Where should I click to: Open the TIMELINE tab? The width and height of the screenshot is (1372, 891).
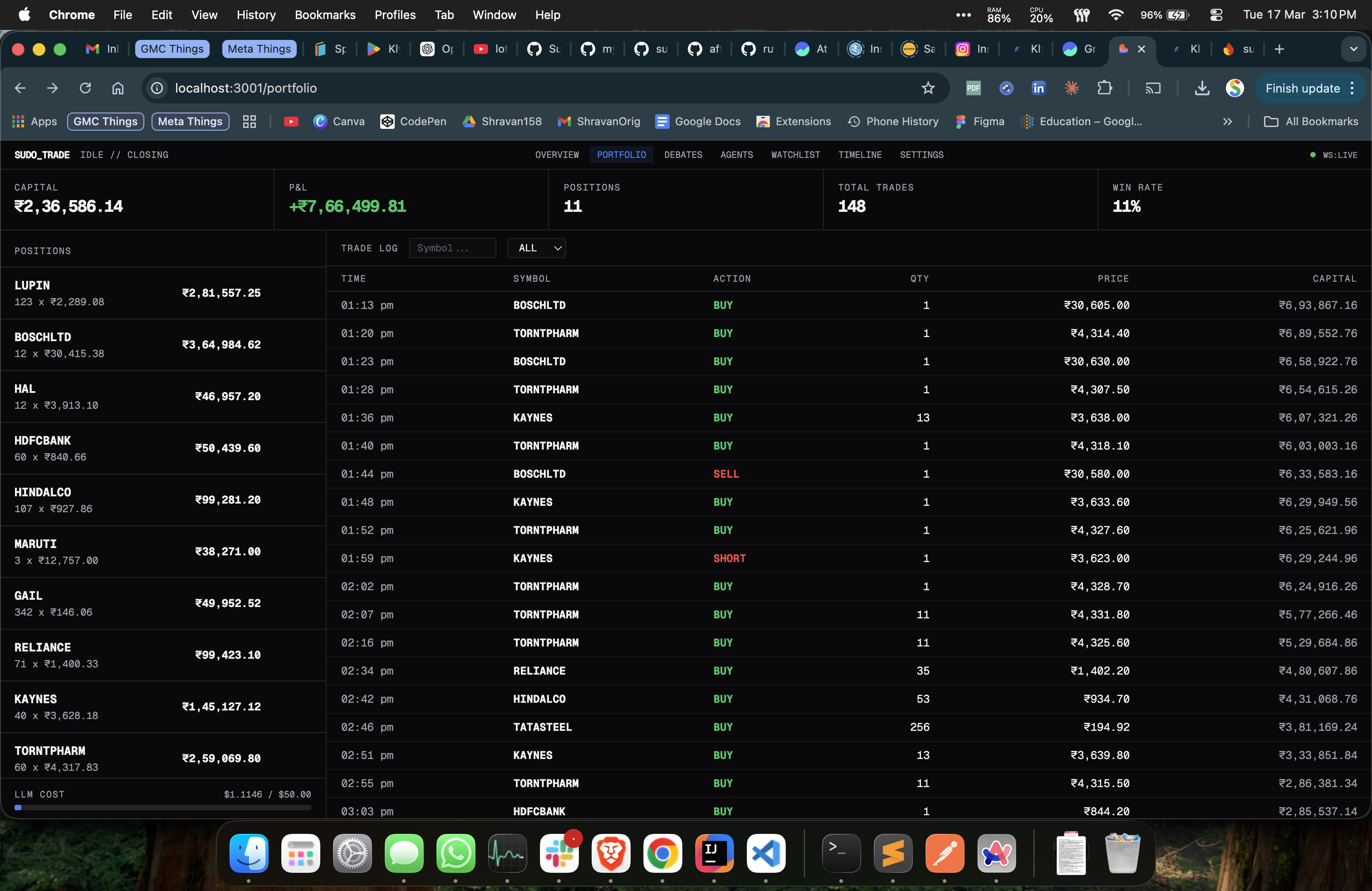(x=860, y=154)
